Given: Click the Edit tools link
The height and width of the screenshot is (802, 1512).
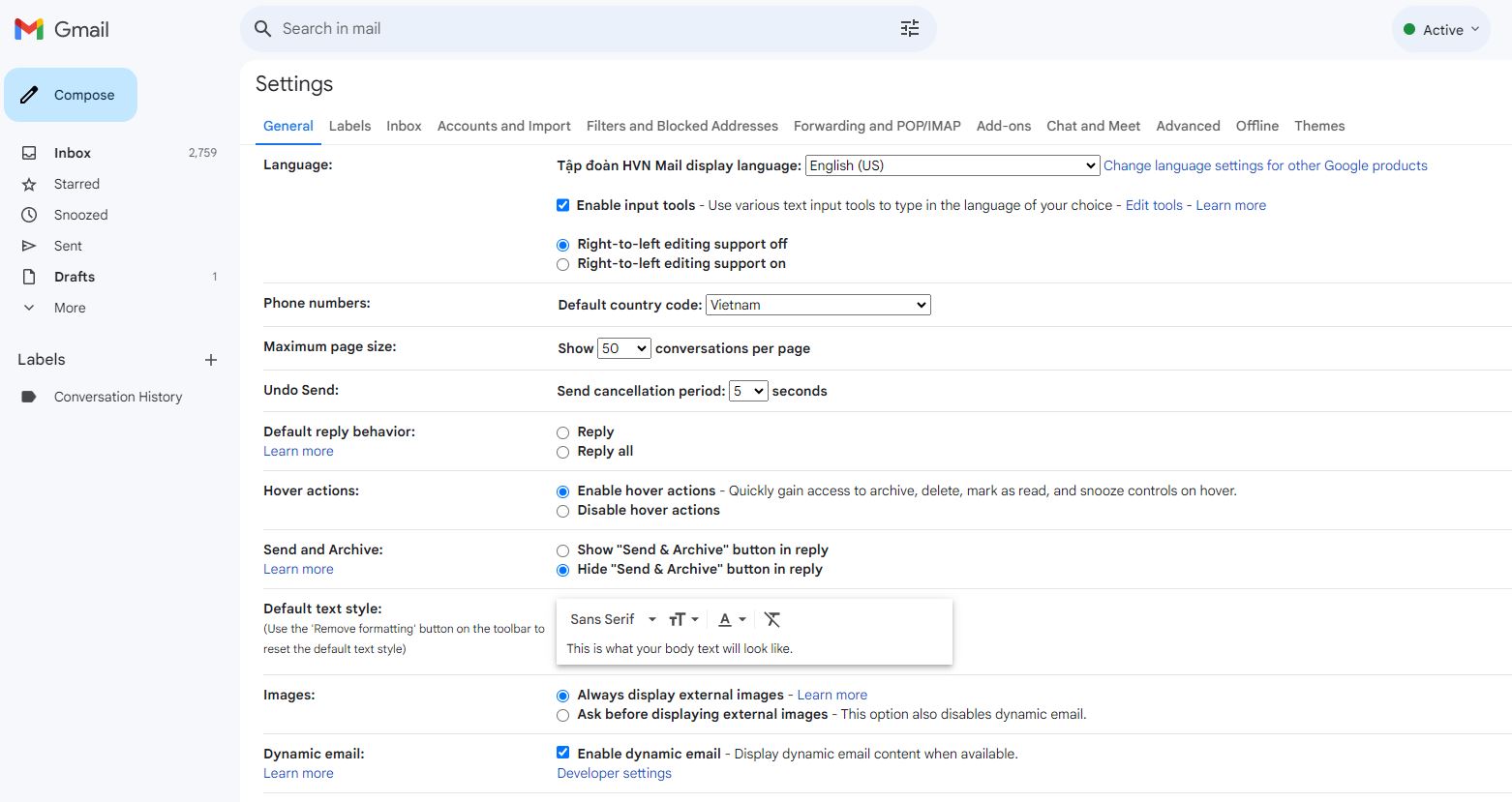Looking at the screenshot, I should click(1153, 205).
